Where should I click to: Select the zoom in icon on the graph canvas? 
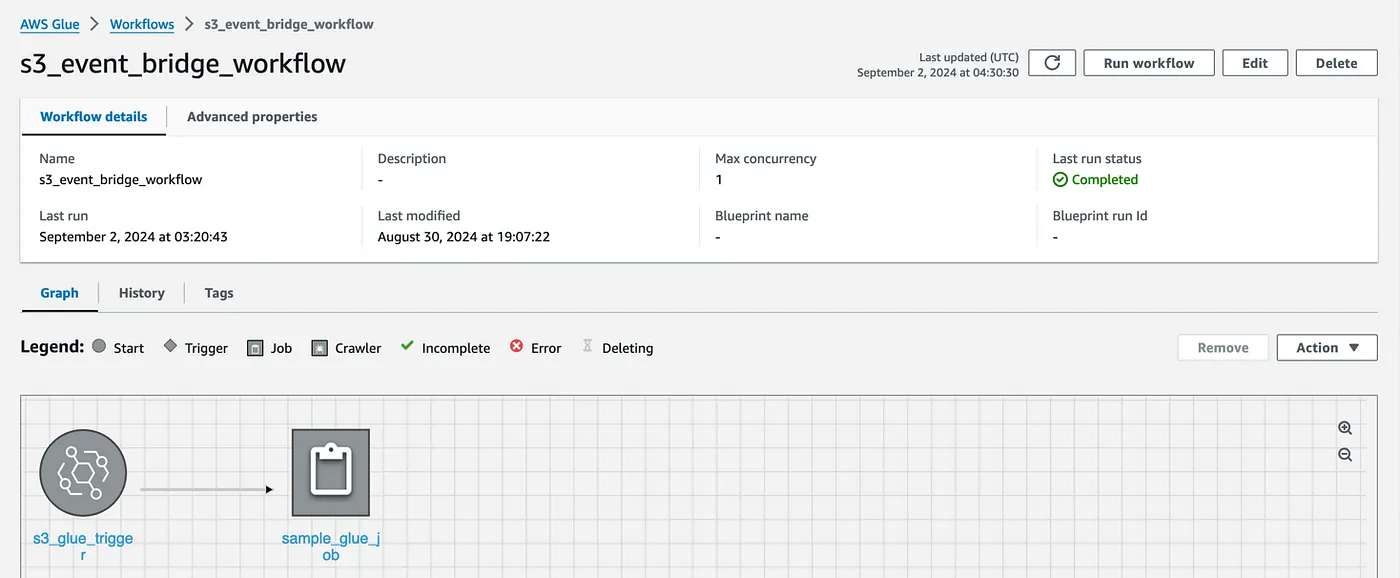[1345, 427]
